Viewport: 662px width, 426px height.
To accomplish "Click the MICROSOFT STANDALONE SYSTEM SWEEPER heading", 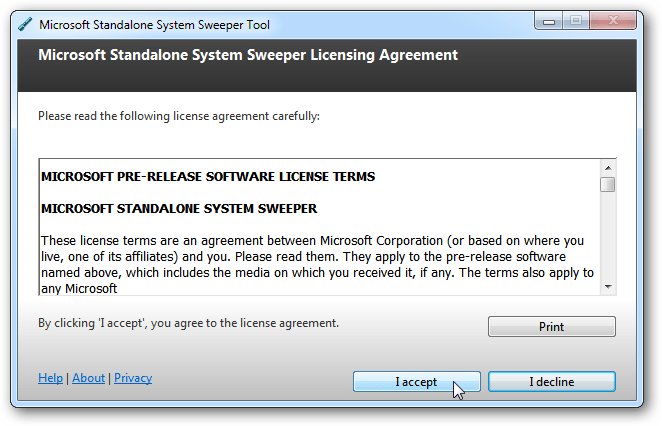I will tap(179, 209).
